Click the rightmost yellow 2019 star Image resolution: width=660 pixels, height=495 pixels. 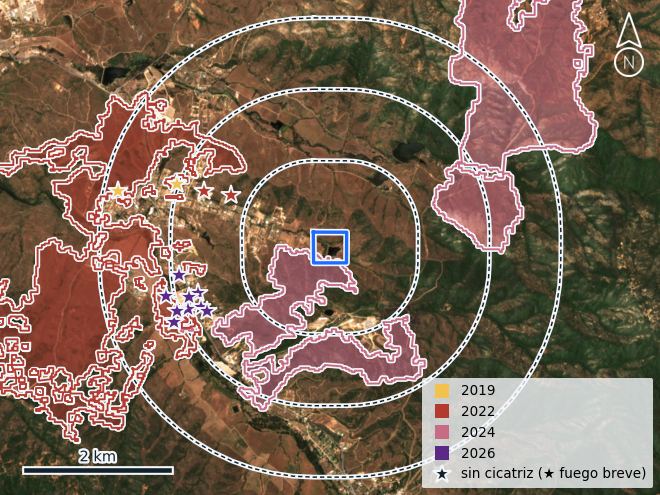[177, 184]
